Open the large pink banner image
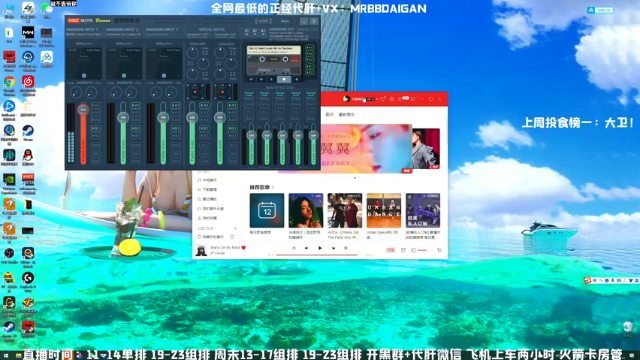This screenshot has width=640, height=360. pos(367,149)
